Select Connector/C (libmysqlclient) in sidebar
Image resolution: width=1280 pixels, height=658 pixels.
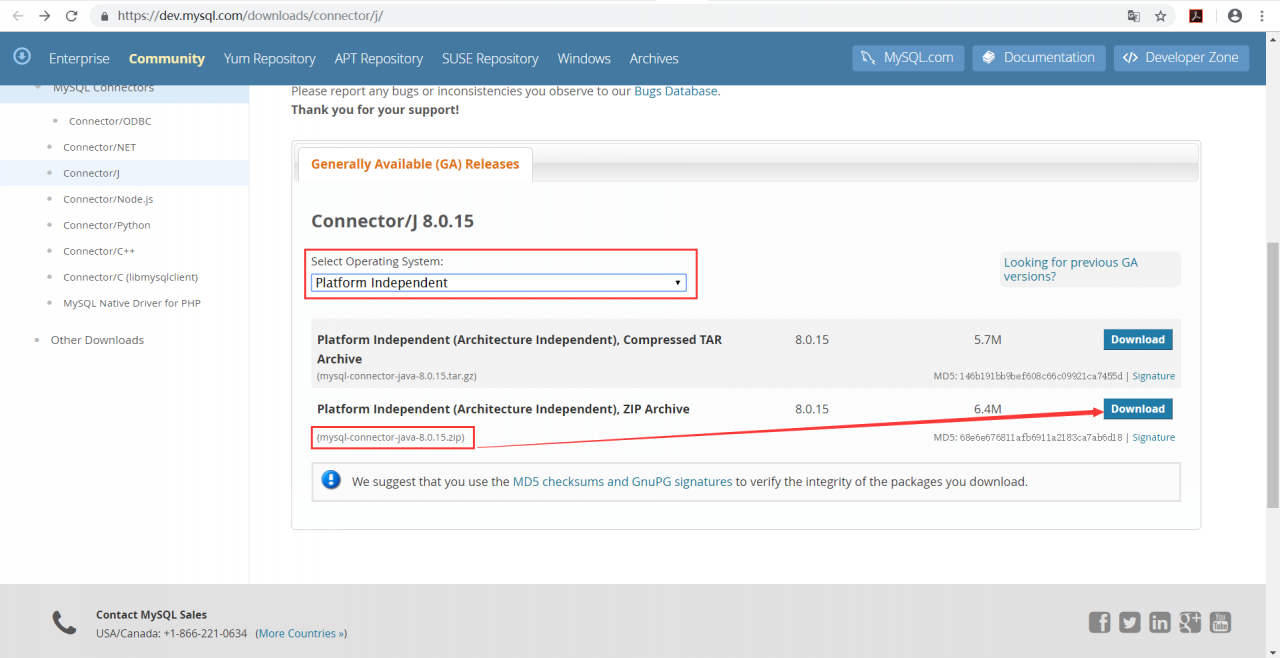(130, 277)
